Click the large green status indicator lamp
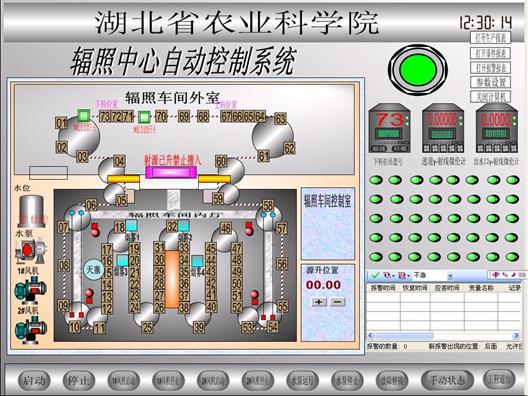 [418, 70]
